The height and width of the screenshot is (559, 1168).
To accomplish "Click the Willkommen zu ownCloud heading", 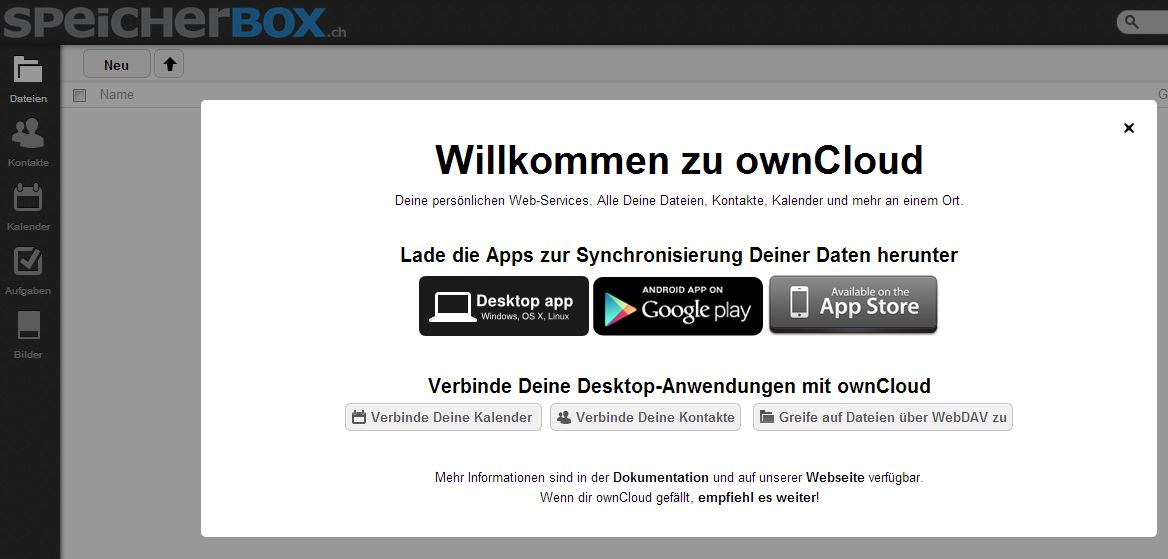I will tap(679, 160).
